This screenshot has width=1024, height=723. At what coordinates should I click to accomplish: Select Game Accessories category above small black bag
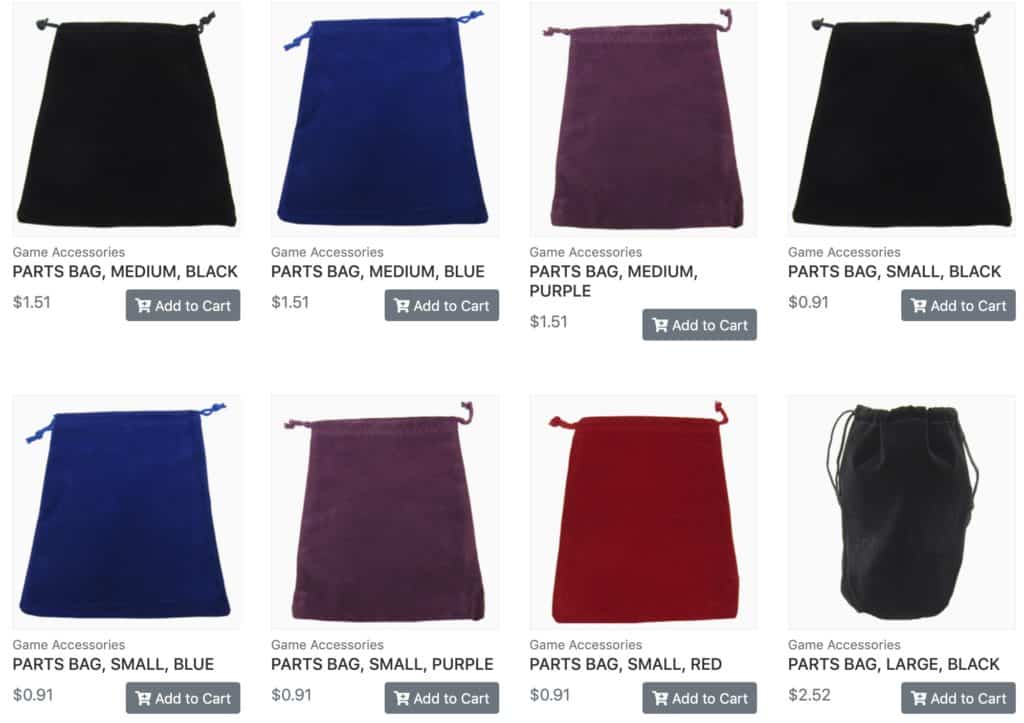coord(844,252)
